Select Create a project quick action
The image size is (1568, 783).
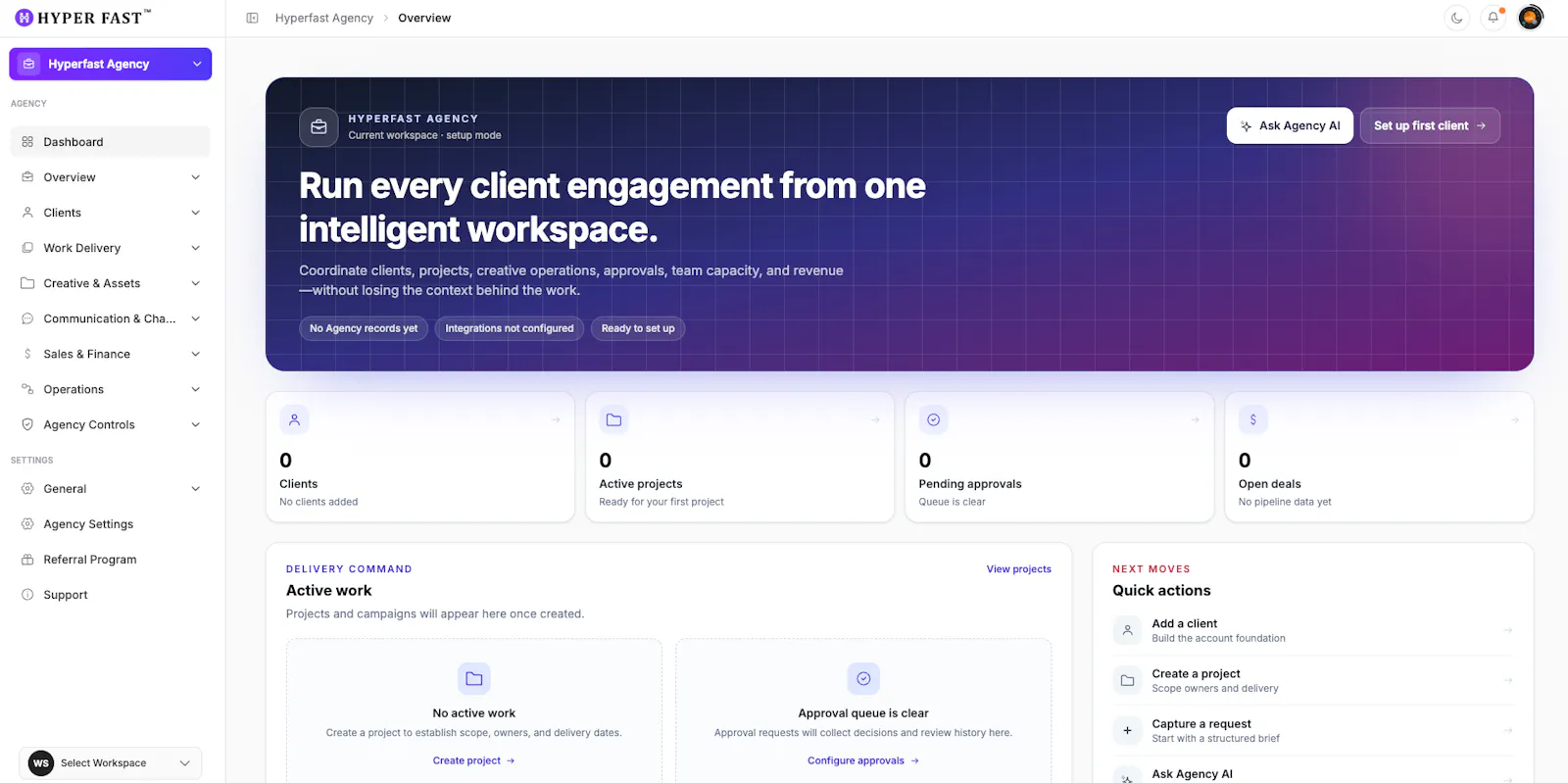[x=1312, y=680]
